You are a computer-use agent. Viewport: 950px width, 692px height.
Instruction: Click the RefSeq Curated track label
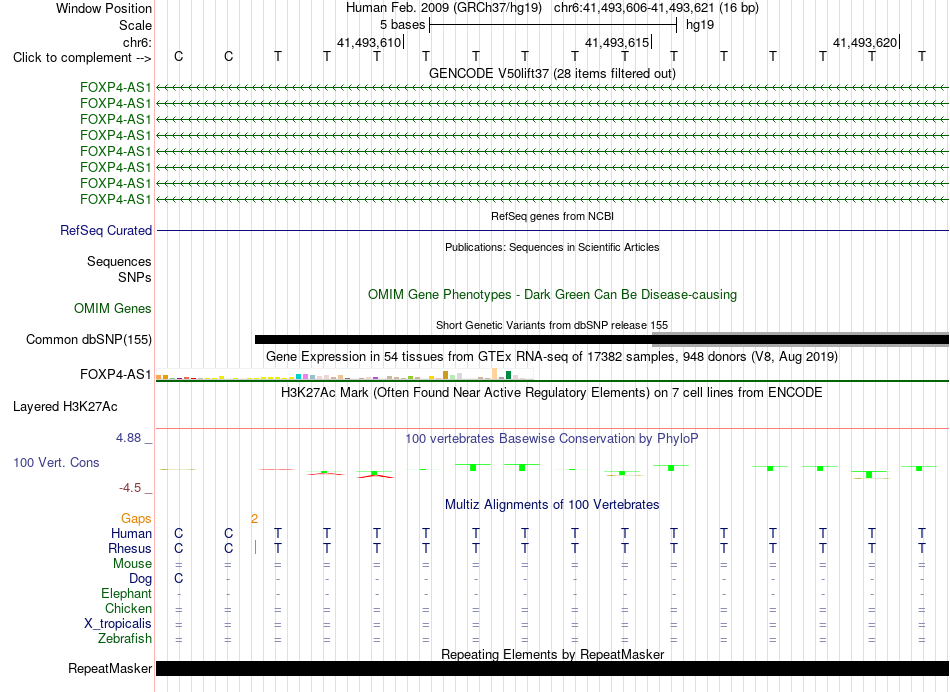point(106,230)
